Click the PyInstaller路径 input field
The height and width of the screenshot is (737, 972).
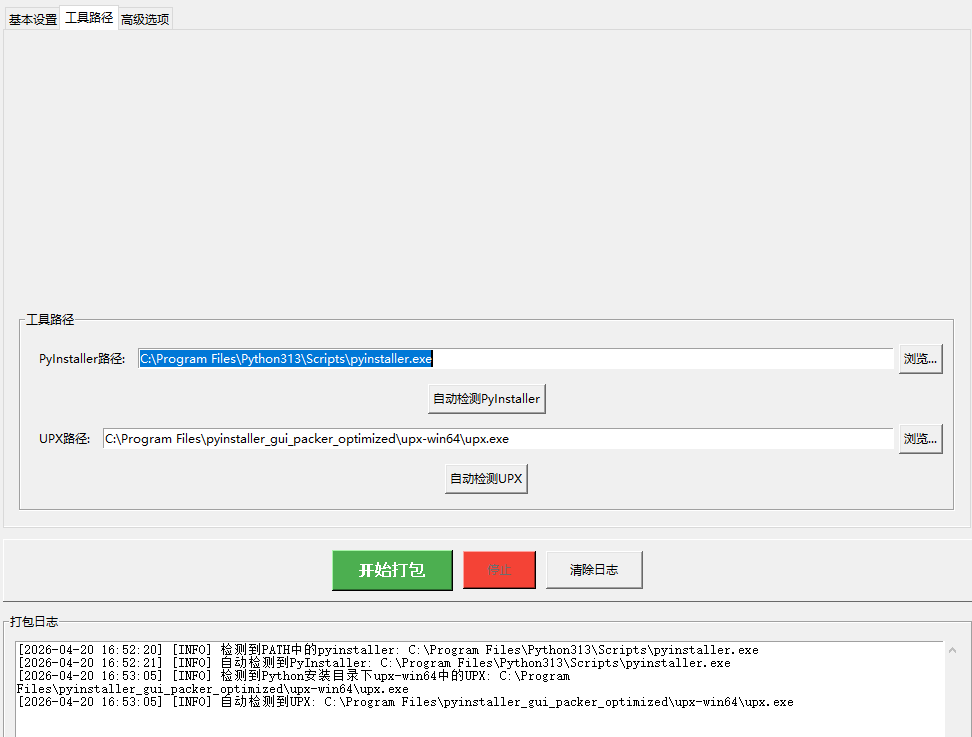(515, 359)
